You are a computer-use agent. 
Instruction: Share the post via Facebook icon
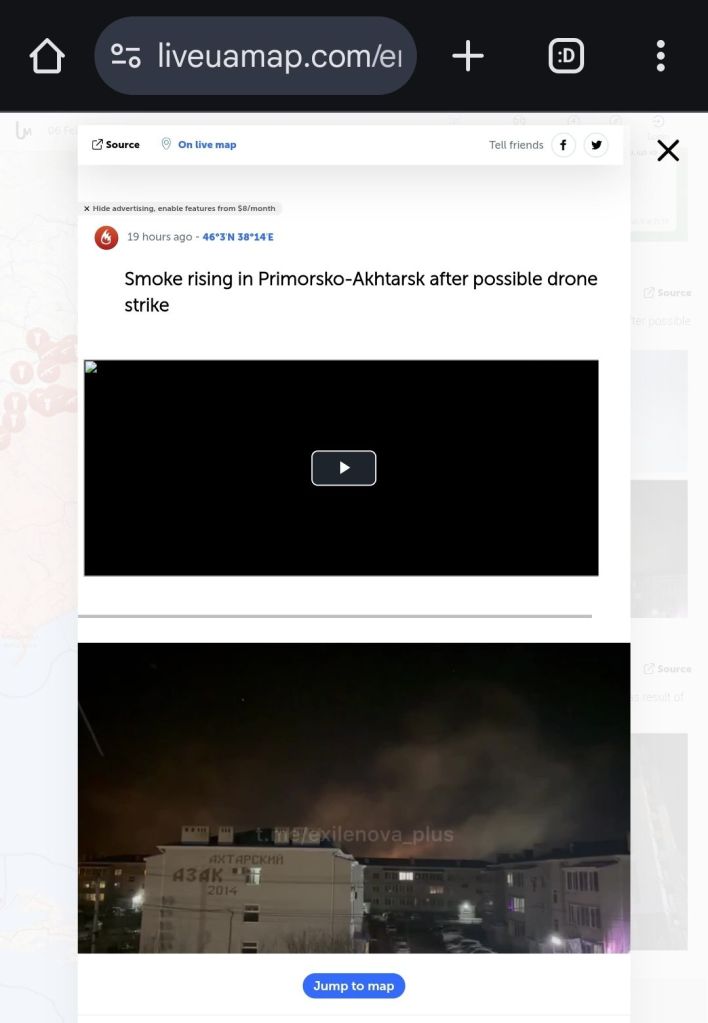pos(563,145)
